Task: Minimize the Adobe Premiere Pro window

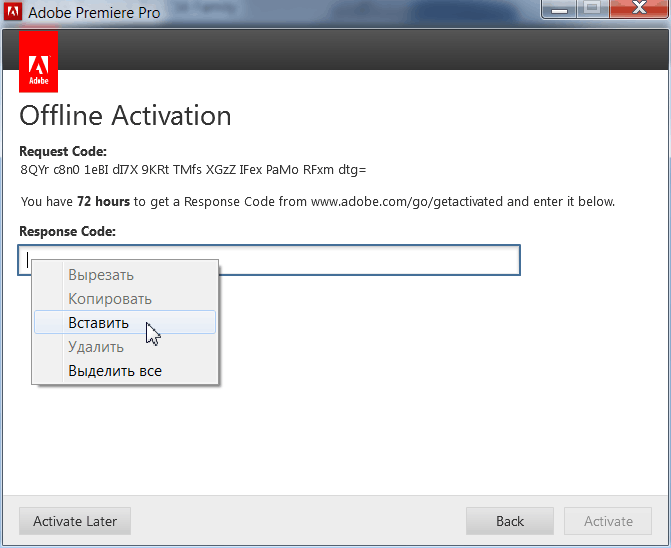Action: tap(559, 9)
